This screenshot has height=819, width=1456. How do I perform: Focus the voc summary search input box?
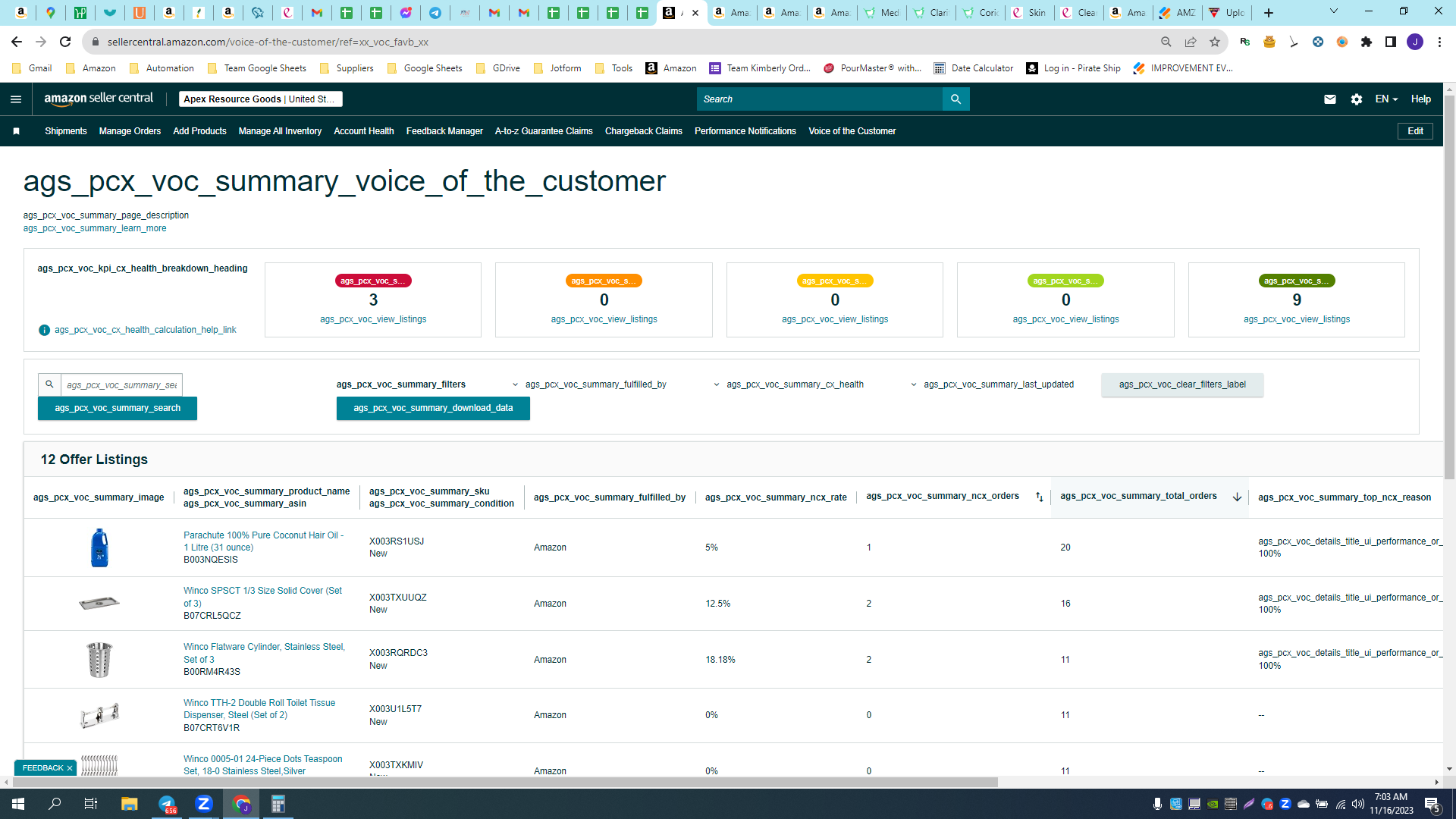(x=121, y=385)
